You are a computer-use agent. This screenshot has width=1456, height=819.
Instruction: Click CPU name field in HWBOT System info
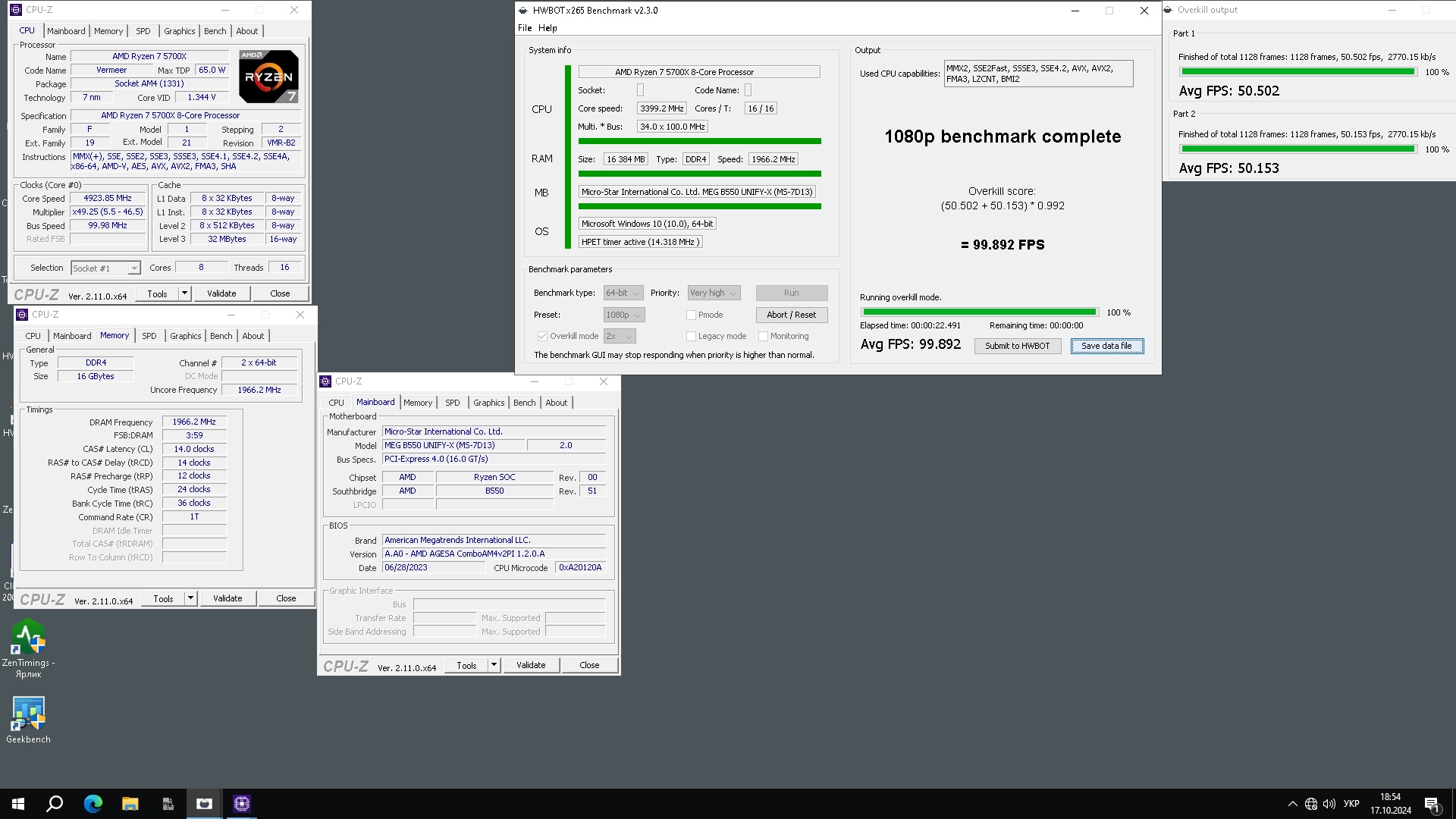(699, 72)
